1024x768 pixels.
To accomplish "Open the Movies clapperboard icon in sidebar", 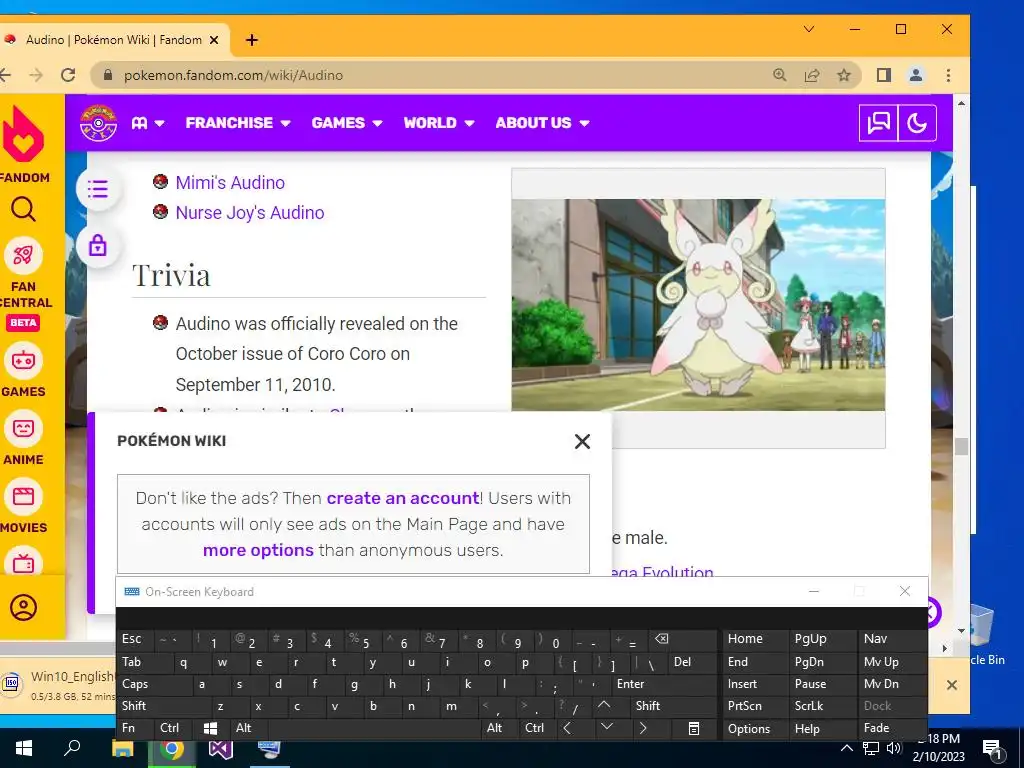I will tap(24, 496).
